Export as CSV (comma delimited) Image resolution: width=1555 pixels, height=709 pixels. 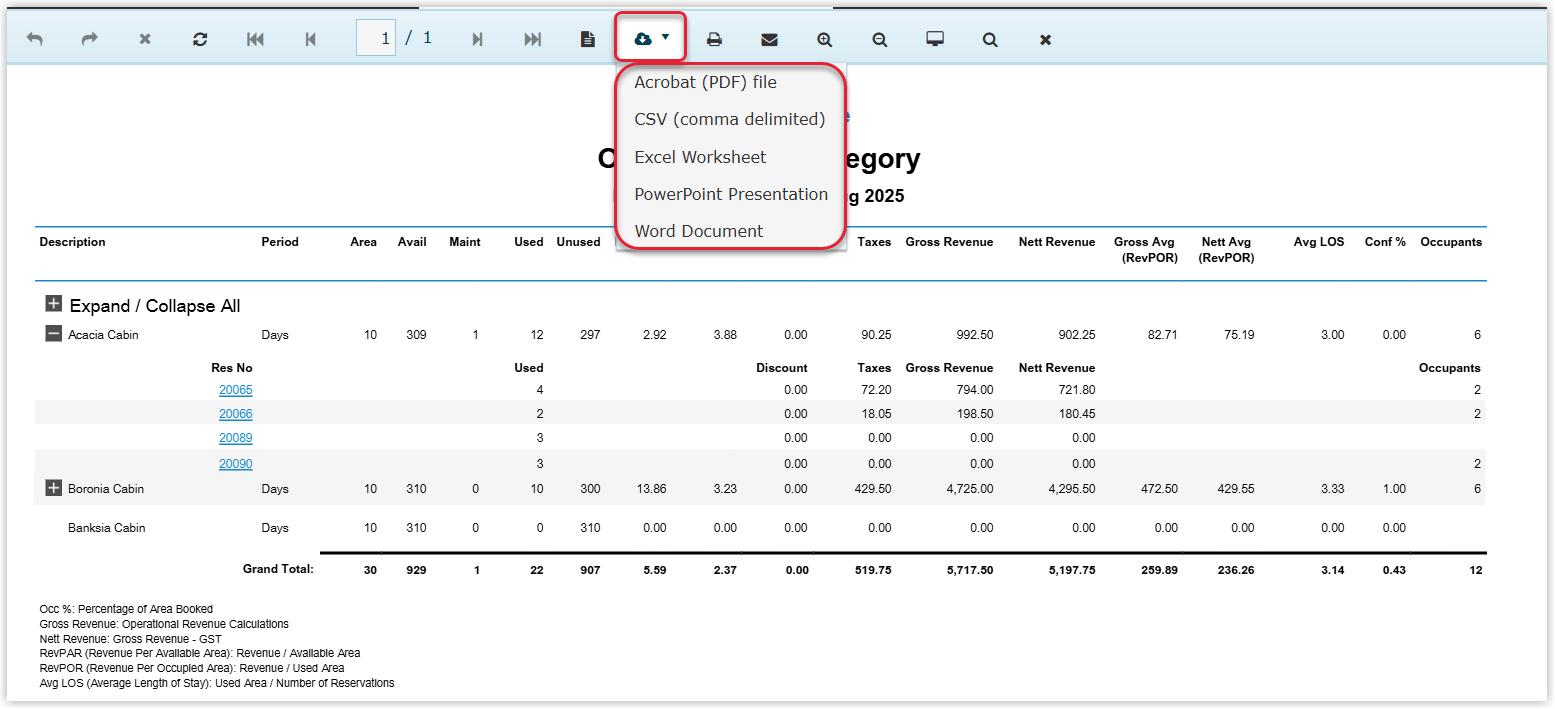point(730,119)
